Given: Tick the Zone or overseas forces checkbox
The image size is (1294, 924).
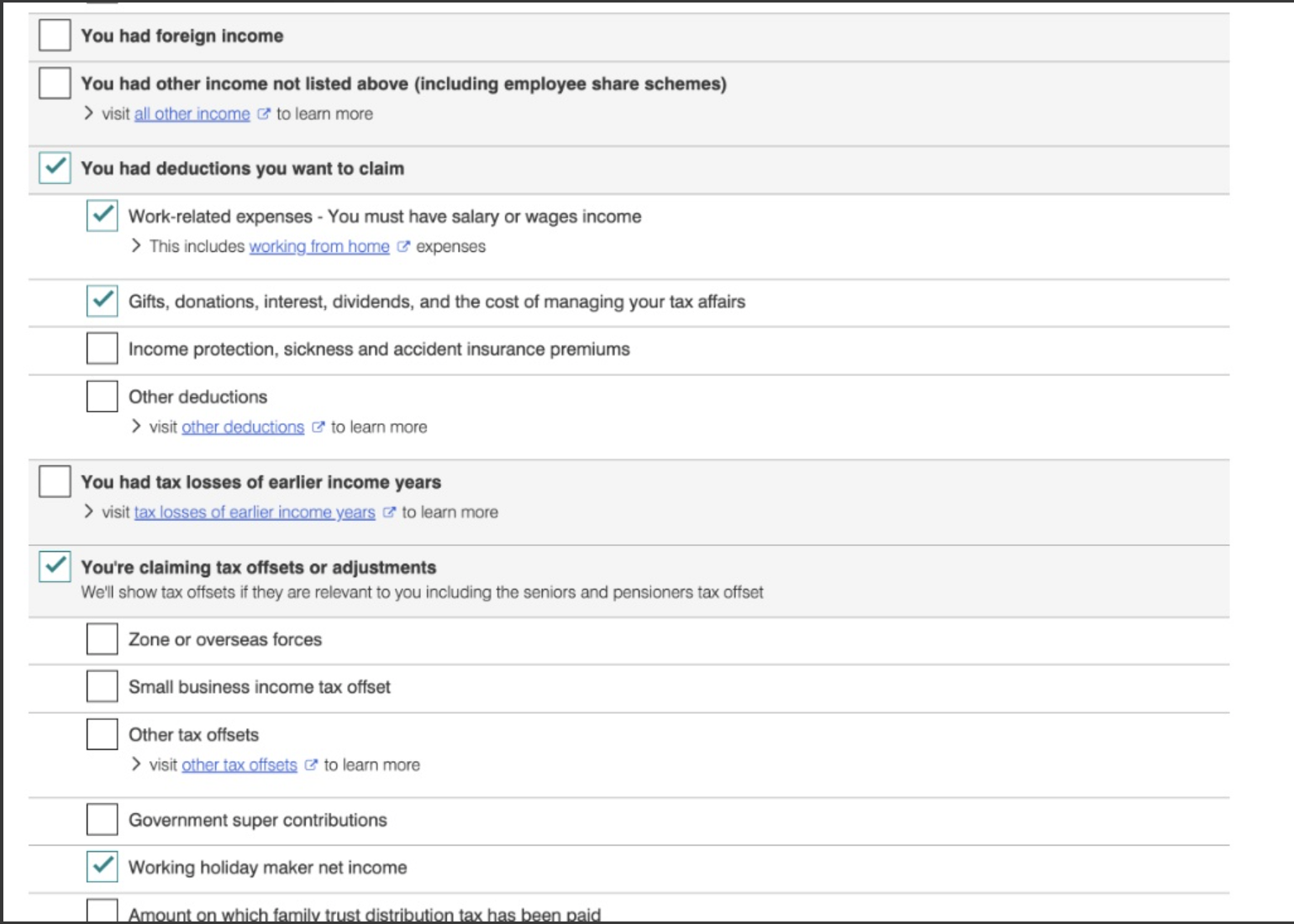Looking at the screenshot, I should (x=103, y=639).
